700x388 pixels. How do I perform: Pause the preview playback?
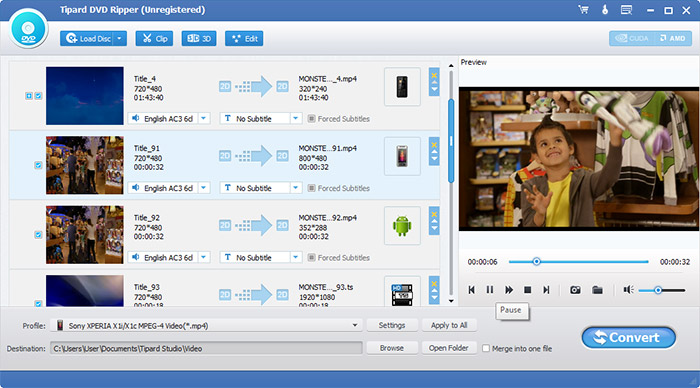490,290
